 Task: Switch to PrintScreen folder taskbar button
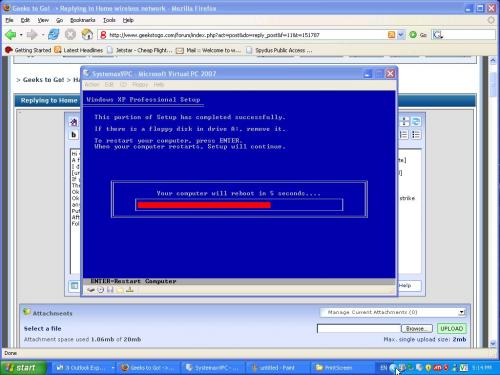tap(342, 368)
